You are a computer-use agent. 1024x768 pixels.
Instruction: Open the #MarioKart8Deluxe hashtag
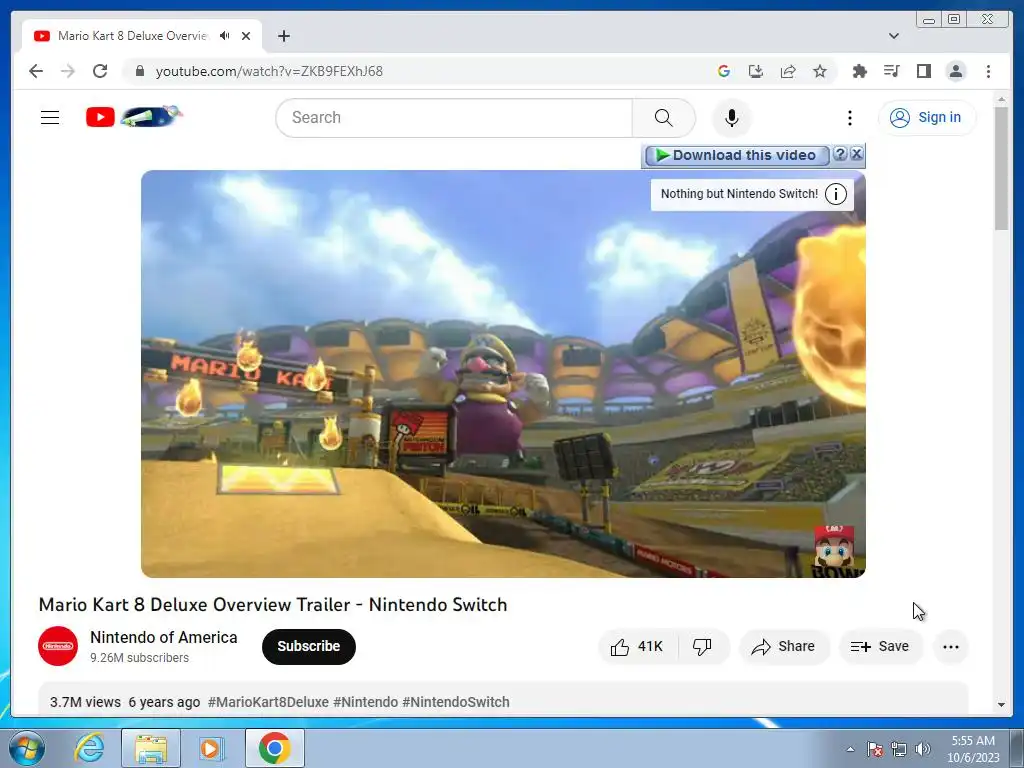[268, 702]
